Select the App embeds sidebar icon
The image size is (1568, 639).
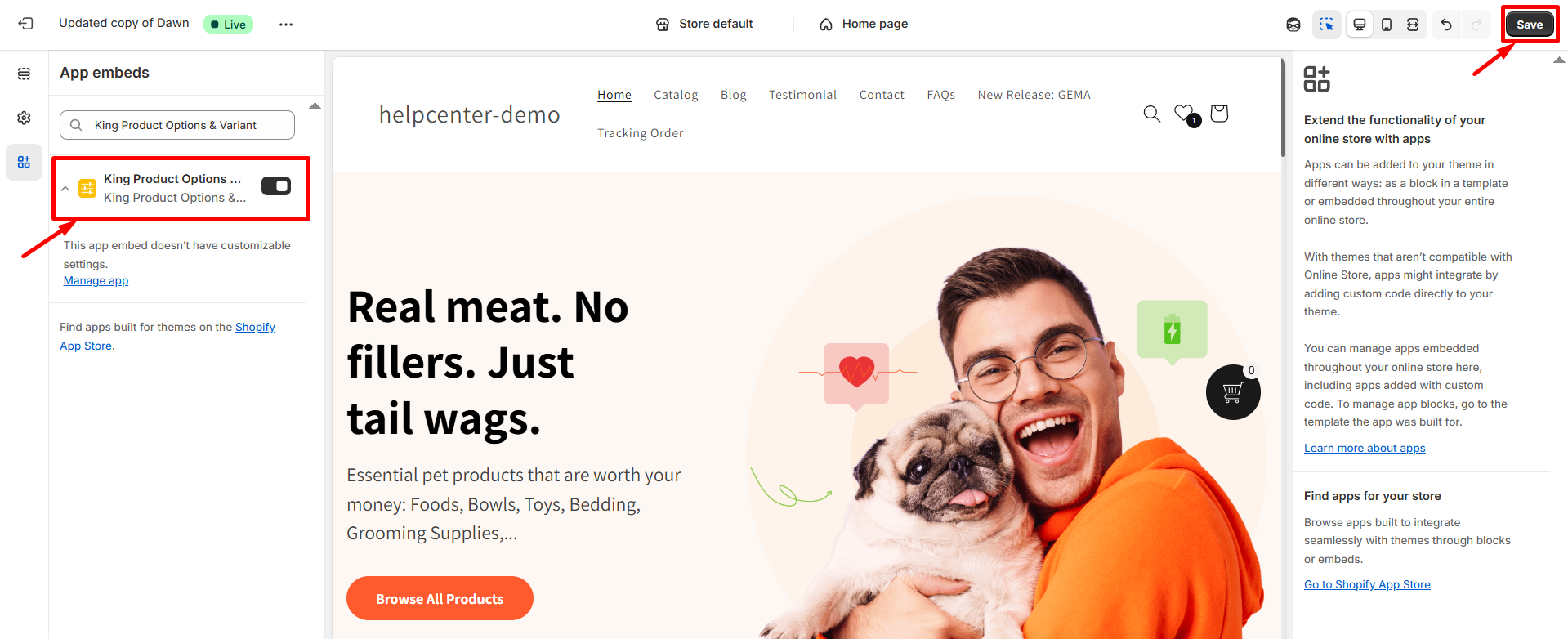pos(24,163)
